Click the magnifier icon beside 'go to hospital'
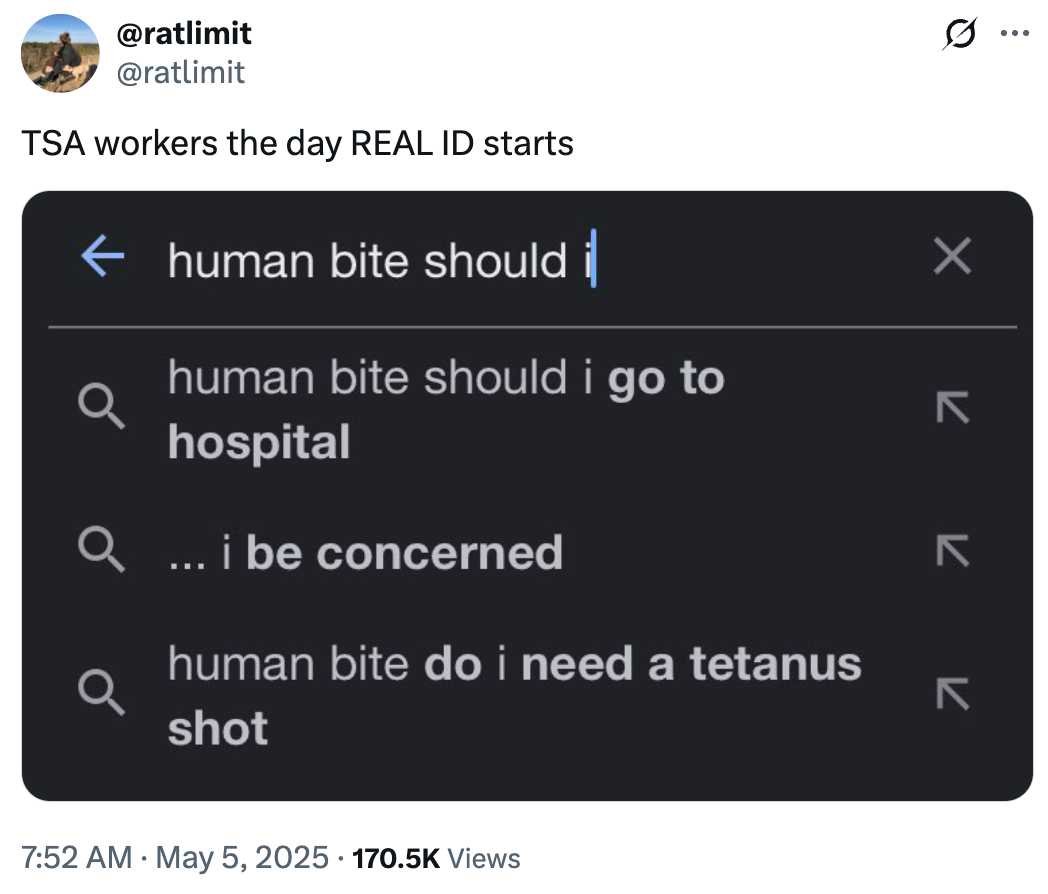1048x894 pixels. click(102, 408)
